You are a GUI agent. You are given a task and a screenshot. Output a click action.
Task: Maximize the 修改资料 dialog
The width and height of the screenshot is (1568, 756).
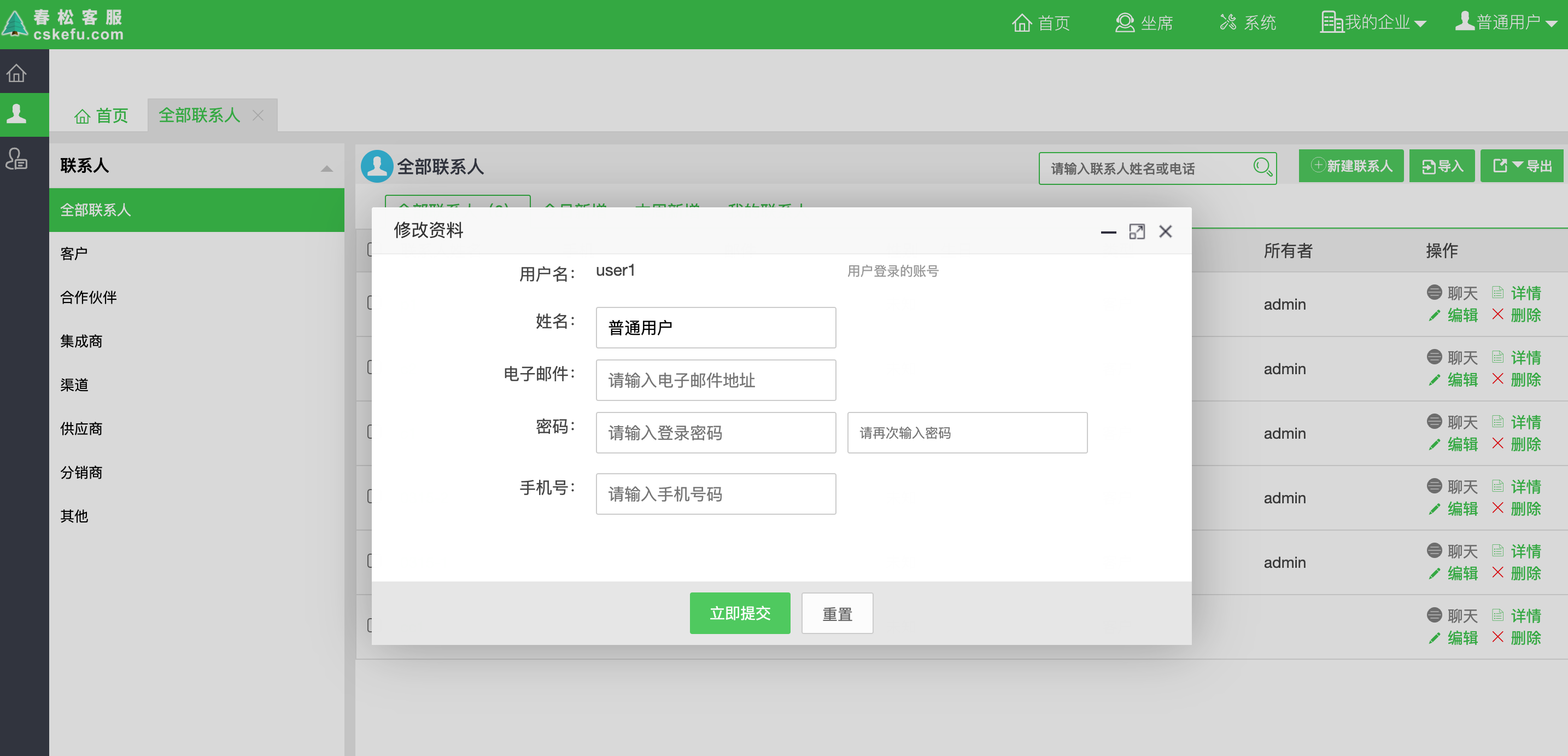1137,231
